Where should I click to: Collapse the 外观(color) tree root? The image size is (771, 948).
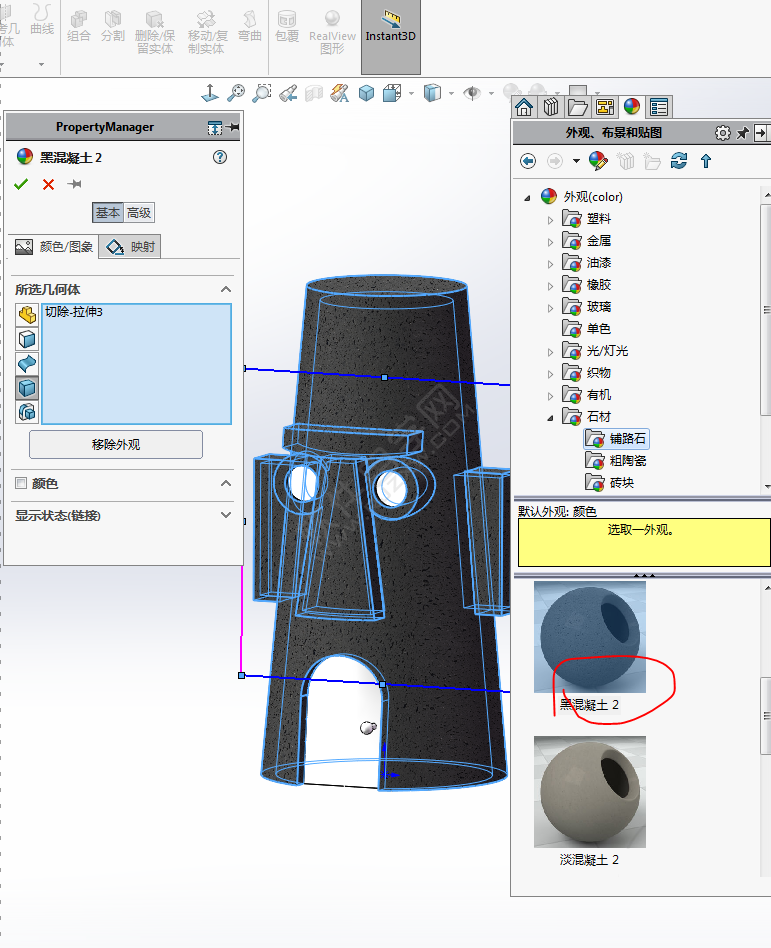[x=527, y=198]
